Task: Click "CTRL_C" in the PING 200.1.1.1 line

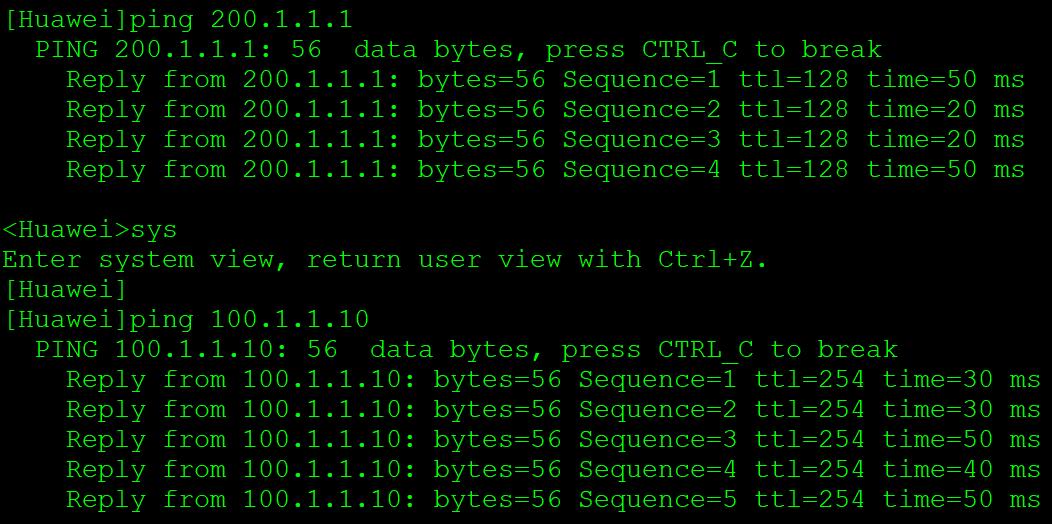Action: (689, 50)
